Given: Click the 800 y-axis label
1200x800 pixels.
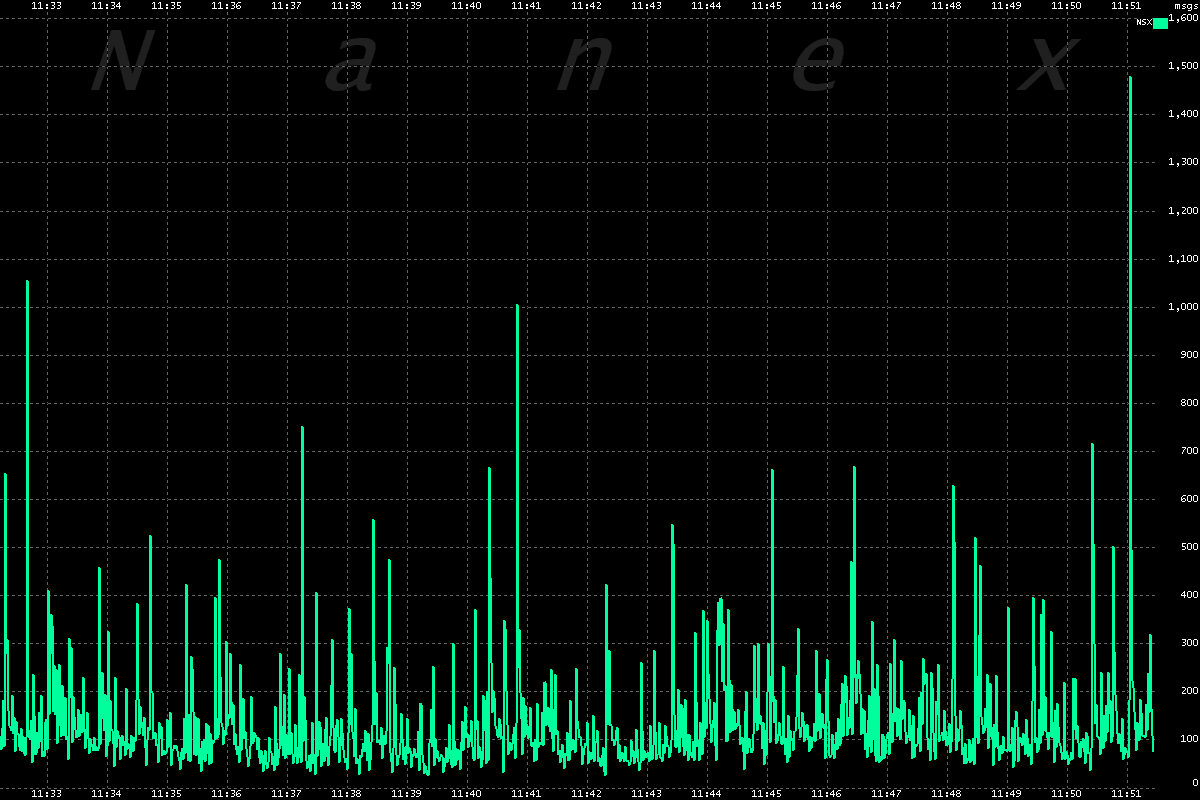Looking at the screenshot, I should [1190, 403].
